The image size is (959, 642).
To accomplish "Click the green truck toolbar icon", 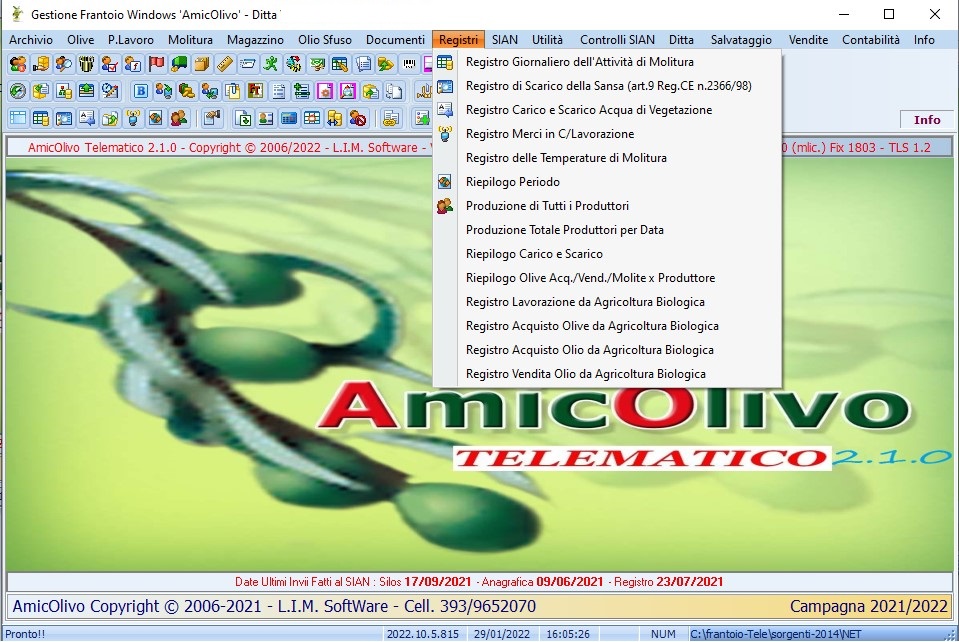I will (179, 64).
